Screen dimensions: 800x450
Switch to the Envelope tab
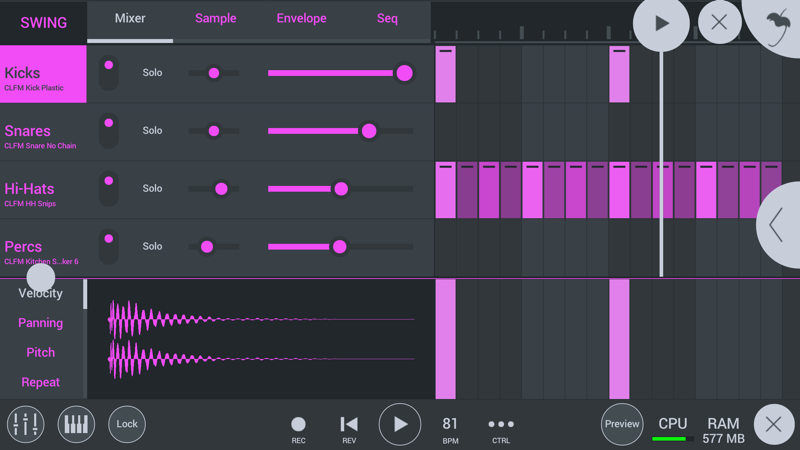click(x=301, y=19)
